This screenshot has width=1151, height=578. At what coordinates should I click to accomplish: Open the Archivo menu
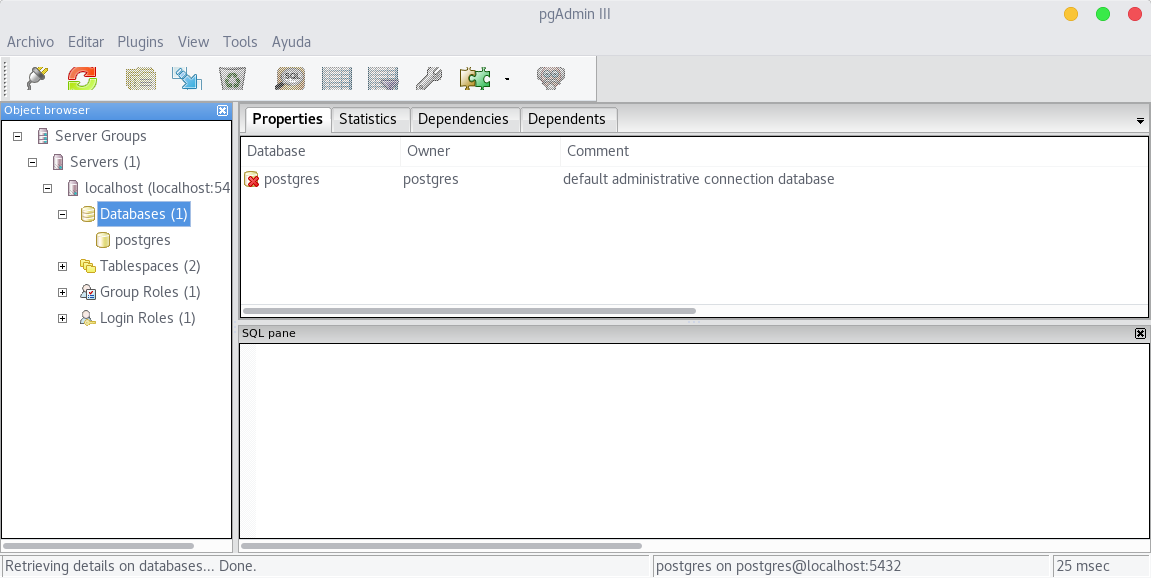31,42
